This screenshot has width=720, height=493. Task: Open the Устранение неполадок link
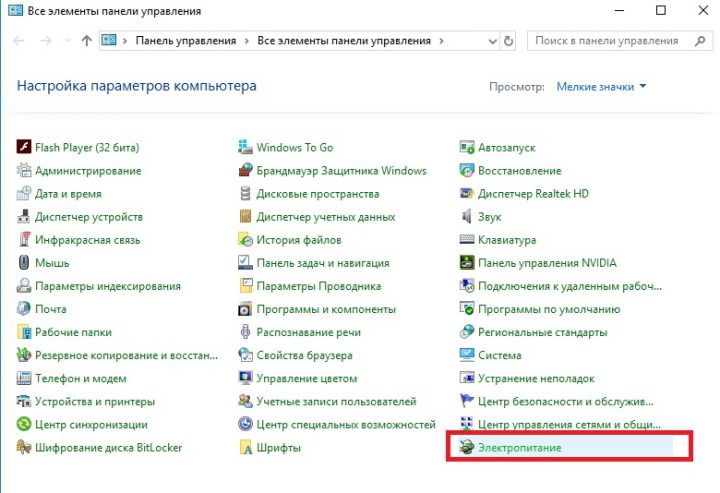(536, 378)
